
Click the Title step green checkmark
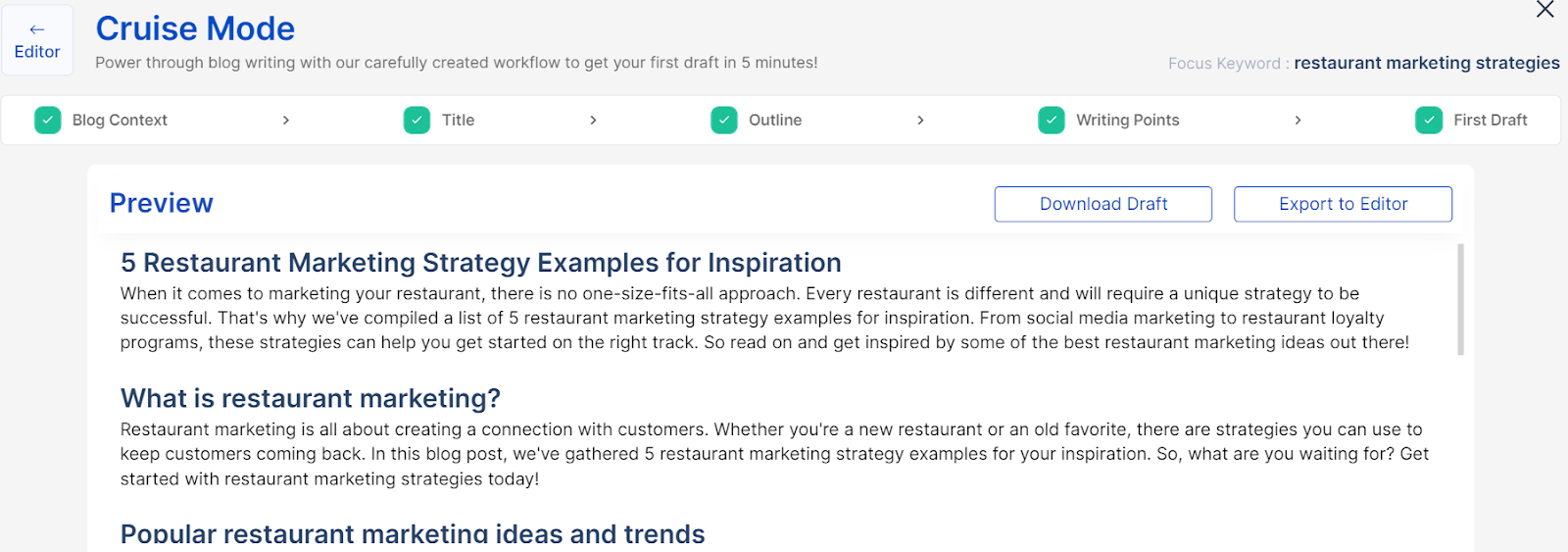(x=416, y=120)
